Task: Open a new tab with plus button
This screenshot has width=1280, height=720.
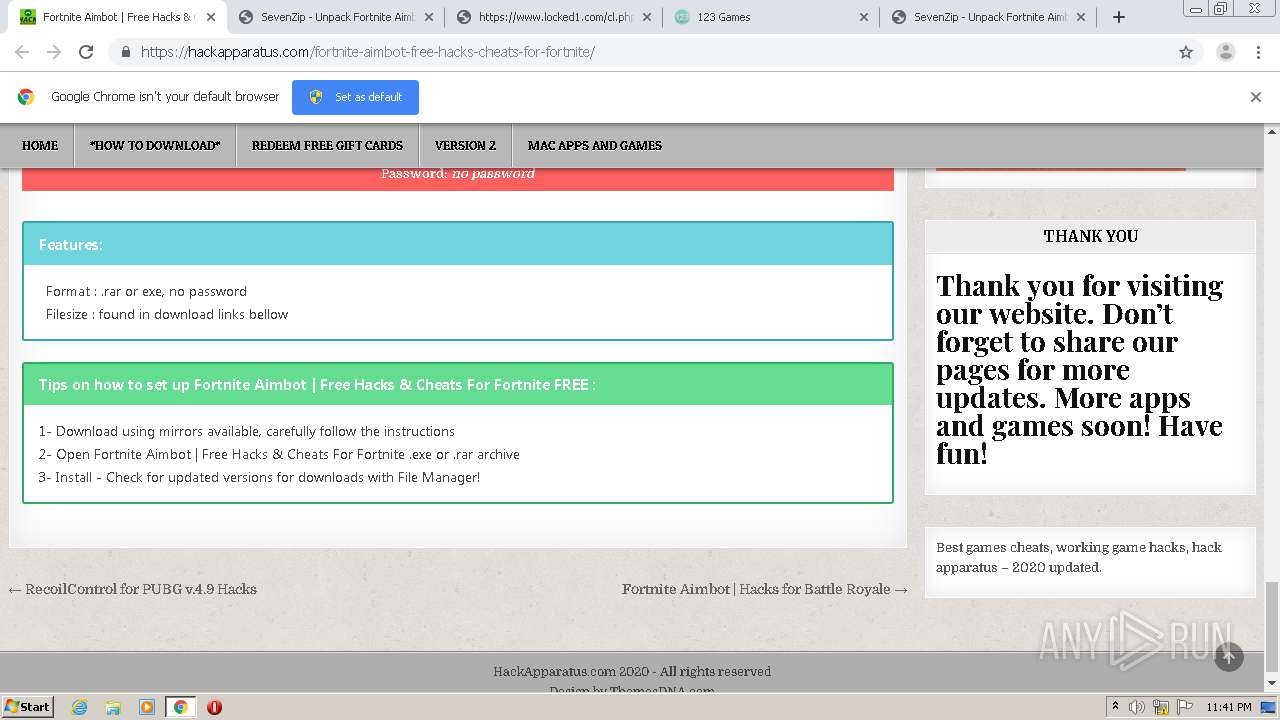Action: [x=1119, y=17]
